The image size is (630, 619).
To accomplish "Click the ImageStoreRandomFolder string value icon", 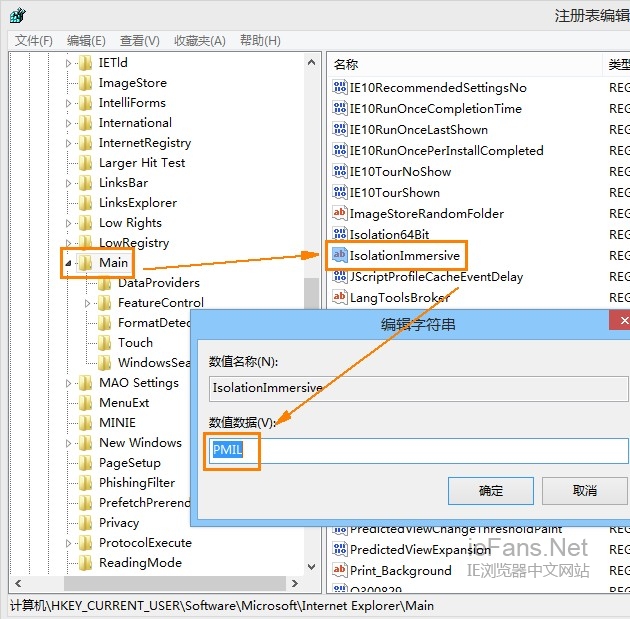I will click(x=339, y=214).
